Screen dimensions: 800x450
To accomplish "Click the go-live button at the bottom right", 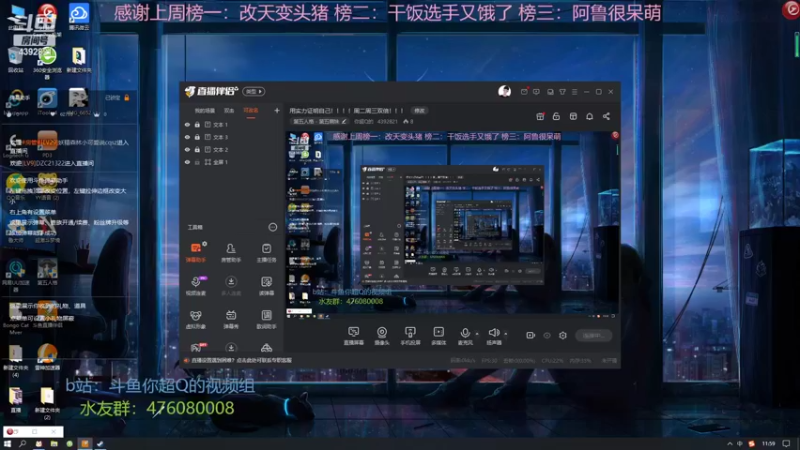I will tap(593, 335).
